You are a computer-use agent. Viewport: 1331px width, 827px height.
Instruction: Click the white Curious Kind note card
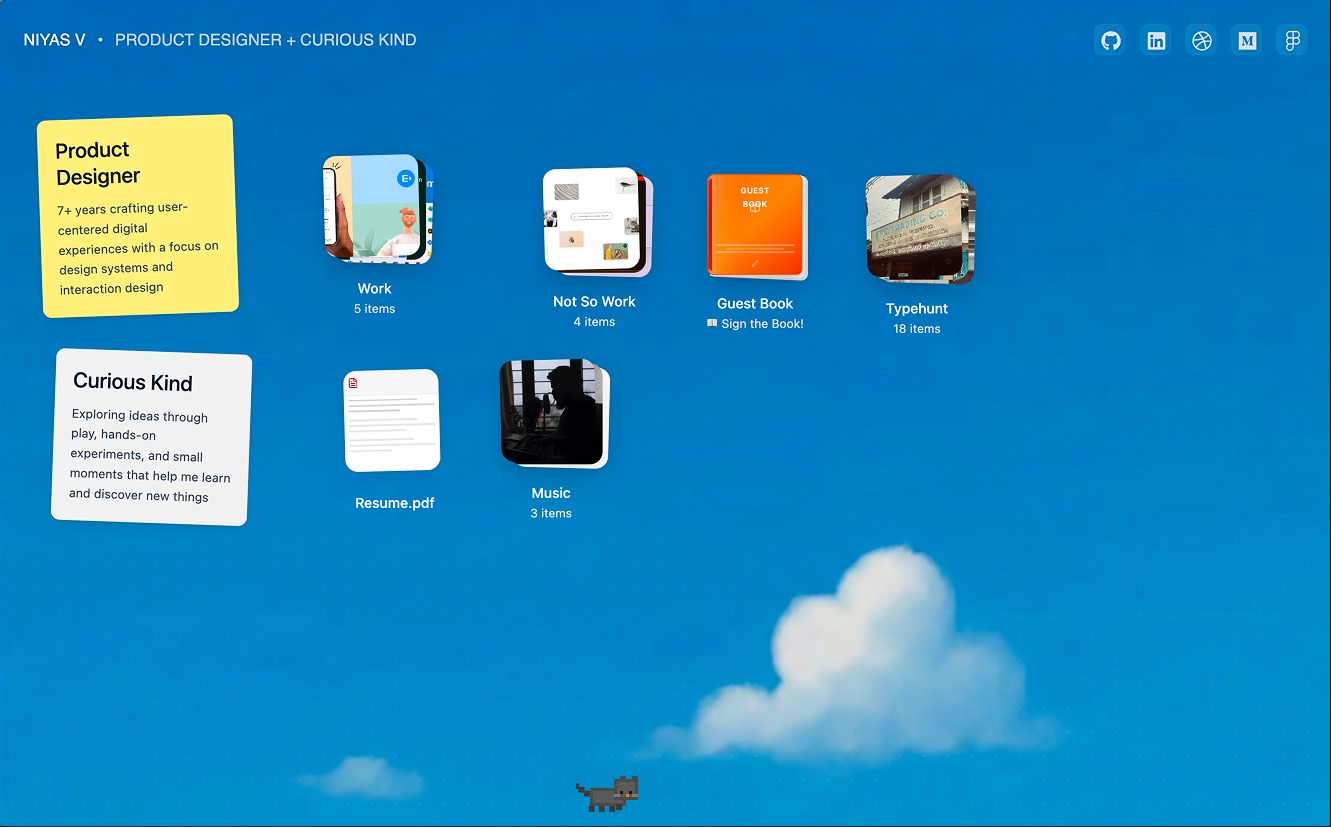pyautogui.click(x=151, y=437)
